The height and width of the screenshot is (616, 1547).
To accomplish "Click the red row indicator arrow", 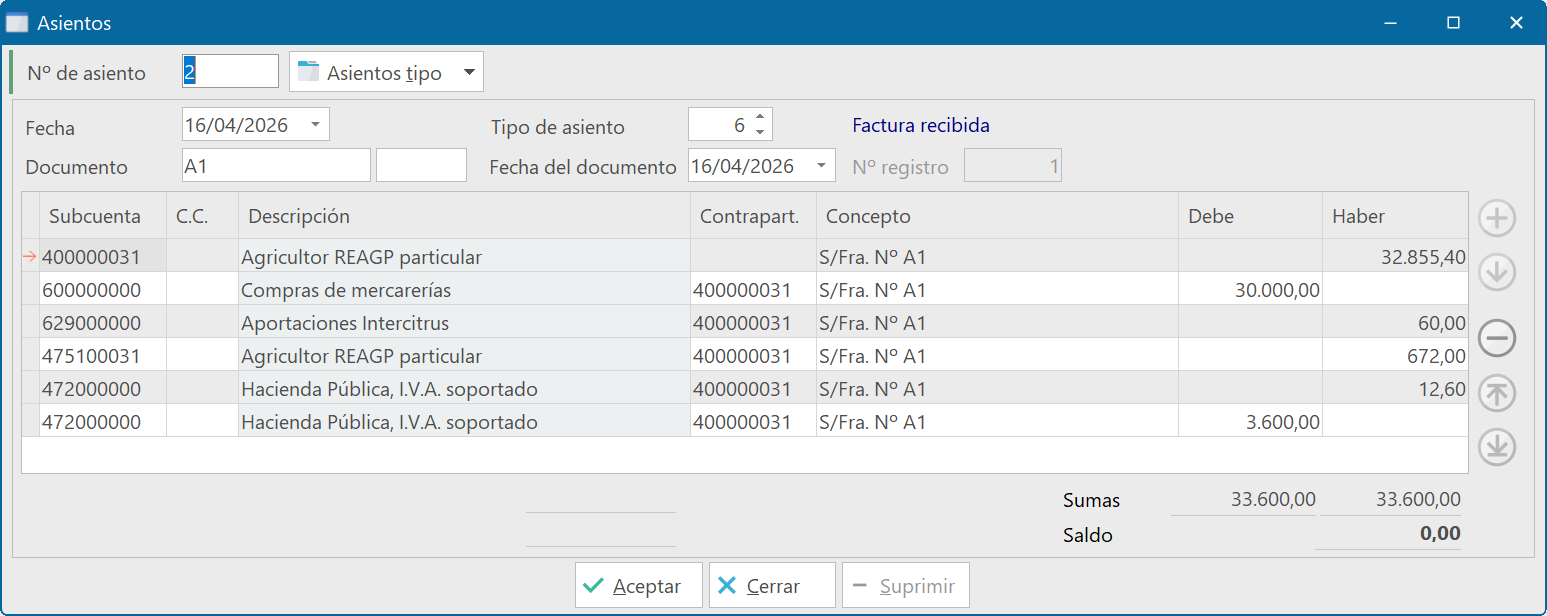I will [29, 256].
